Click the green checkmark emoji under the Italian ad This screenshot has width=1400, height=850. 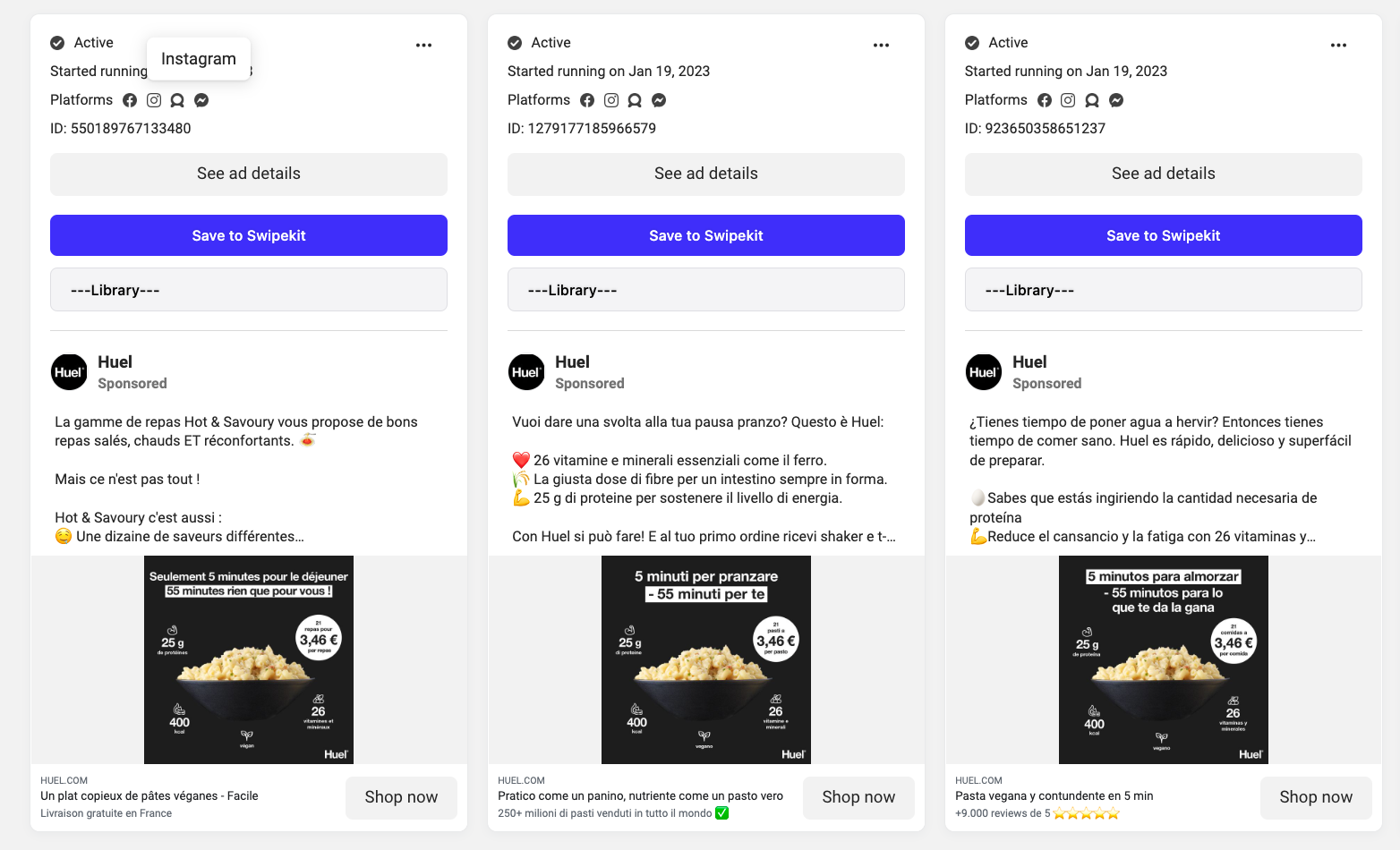coord(722,813)
